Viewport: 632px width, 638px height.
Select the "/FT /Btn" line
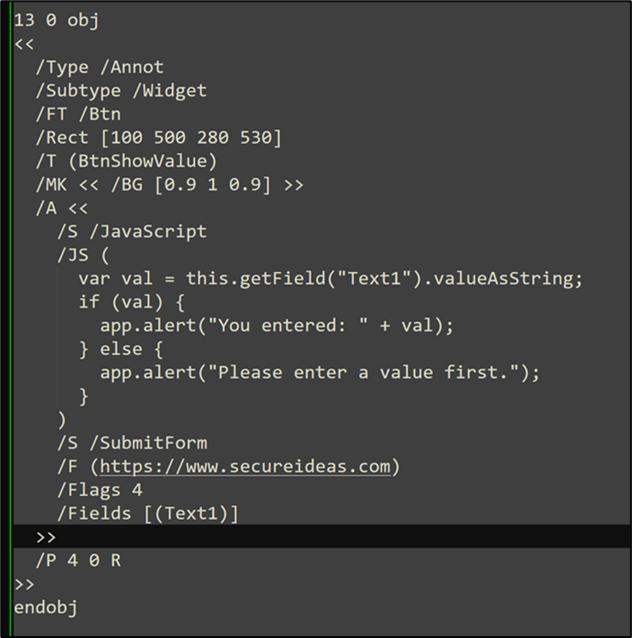(78, 114)
